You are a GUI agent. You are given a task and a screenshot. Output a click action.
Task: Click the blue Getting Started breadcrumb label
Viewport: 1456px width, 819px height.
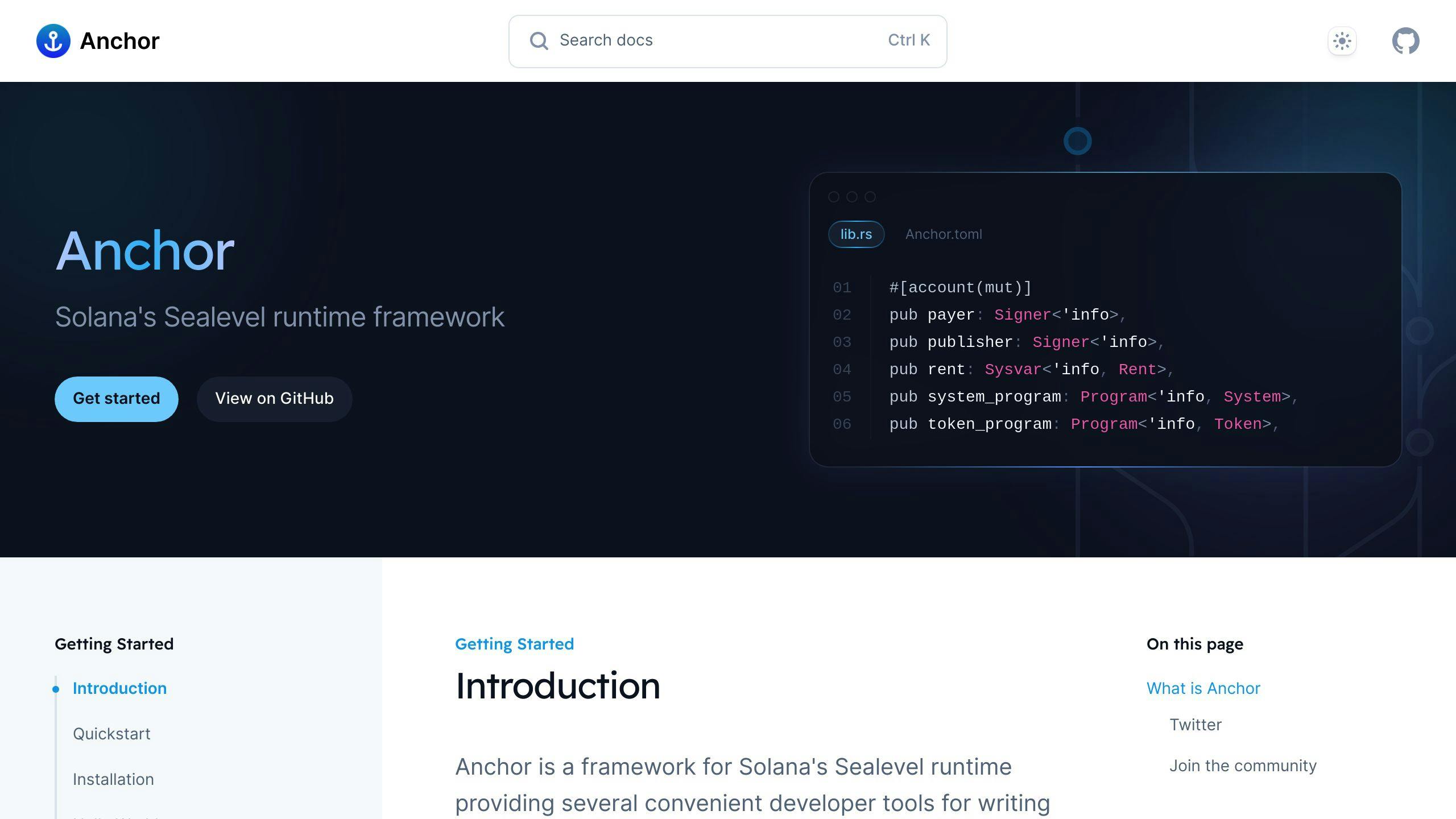515,644
